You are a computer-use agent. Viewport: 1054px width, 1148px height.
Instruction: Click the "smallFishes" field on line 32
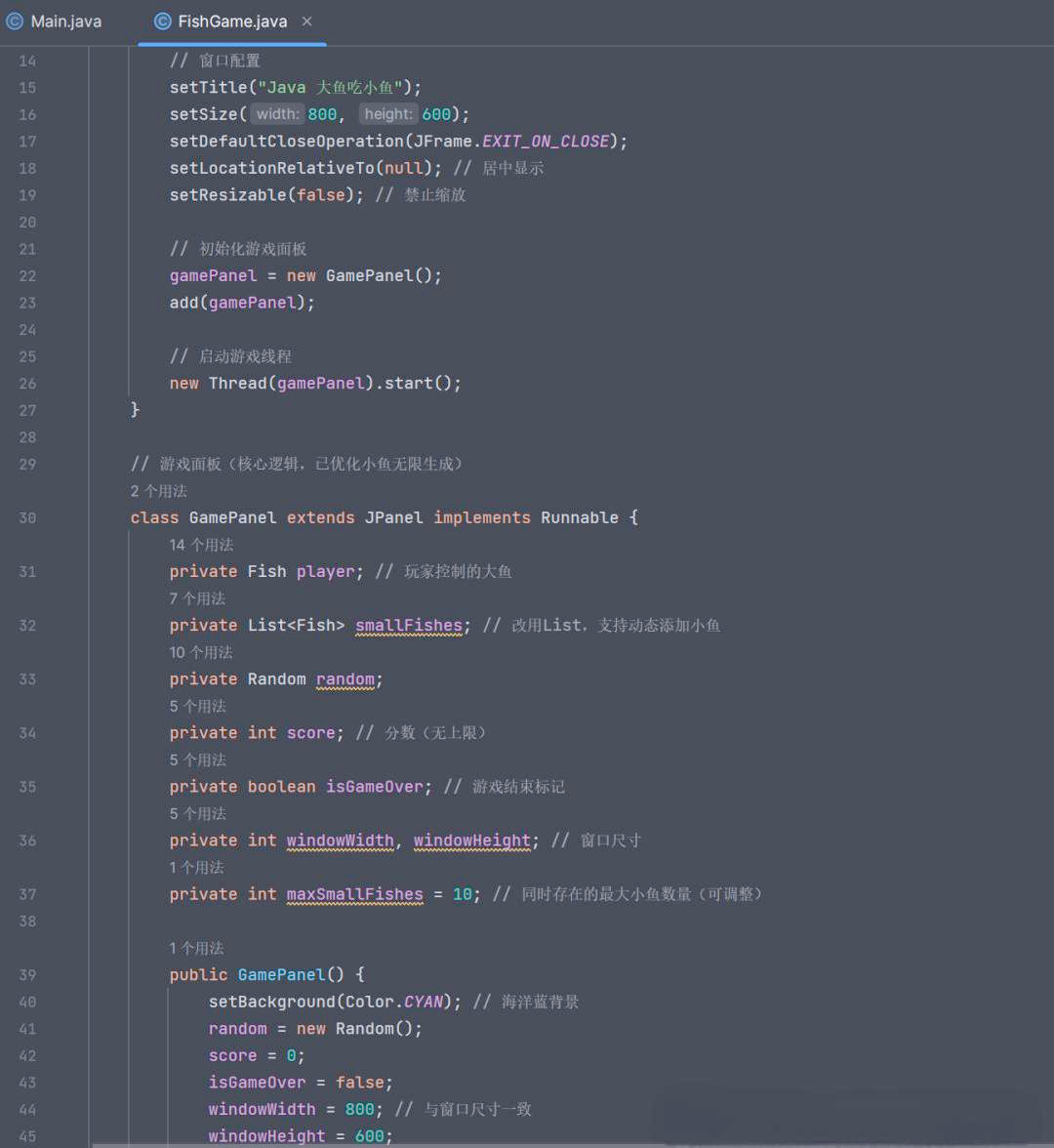[409, 625]
